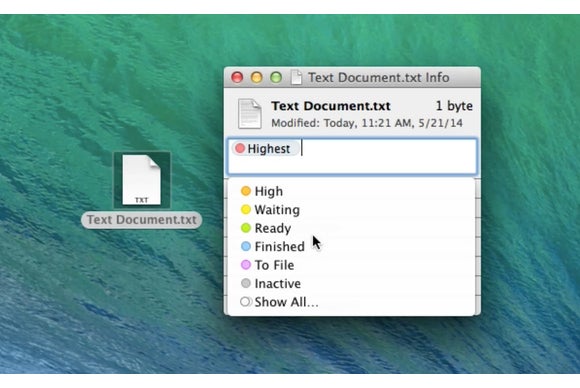Select Text Document.txt icon on desktop
Image resolution: width=580 pixels, height=388 pixels.
pos(142,180)
